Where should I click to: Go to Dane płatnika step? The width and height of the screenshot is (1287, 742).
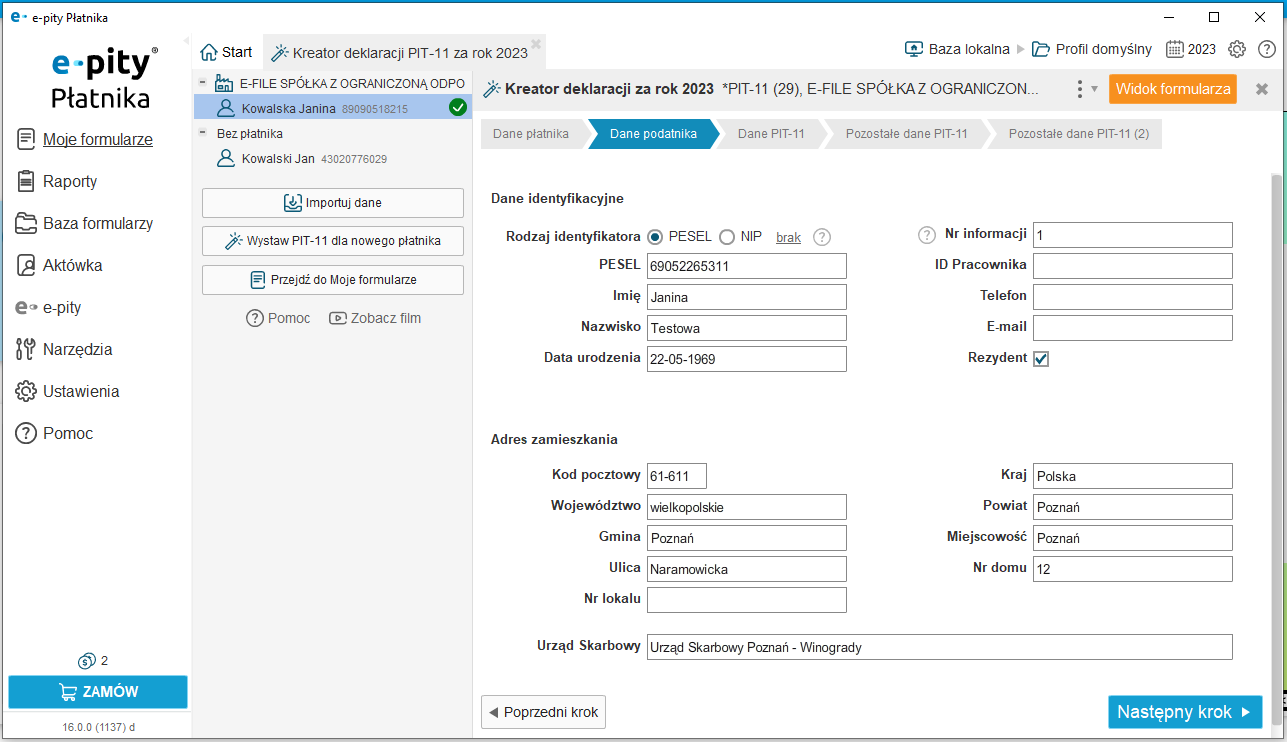pos(531,134)
